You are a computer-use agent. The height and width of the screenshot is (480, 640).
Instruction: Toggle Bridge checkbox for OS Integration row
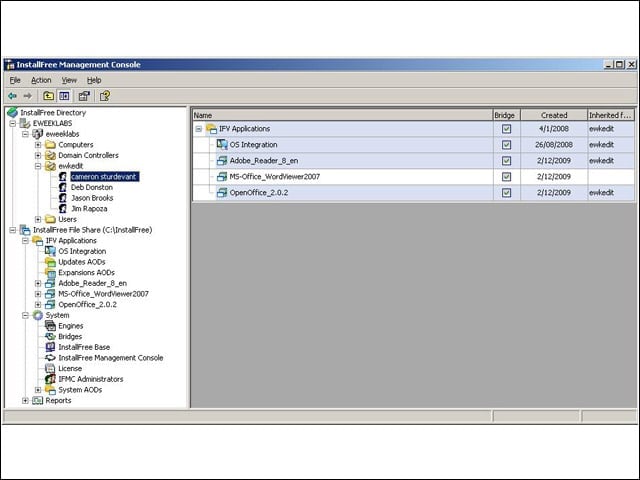click(x=507, y=145)
